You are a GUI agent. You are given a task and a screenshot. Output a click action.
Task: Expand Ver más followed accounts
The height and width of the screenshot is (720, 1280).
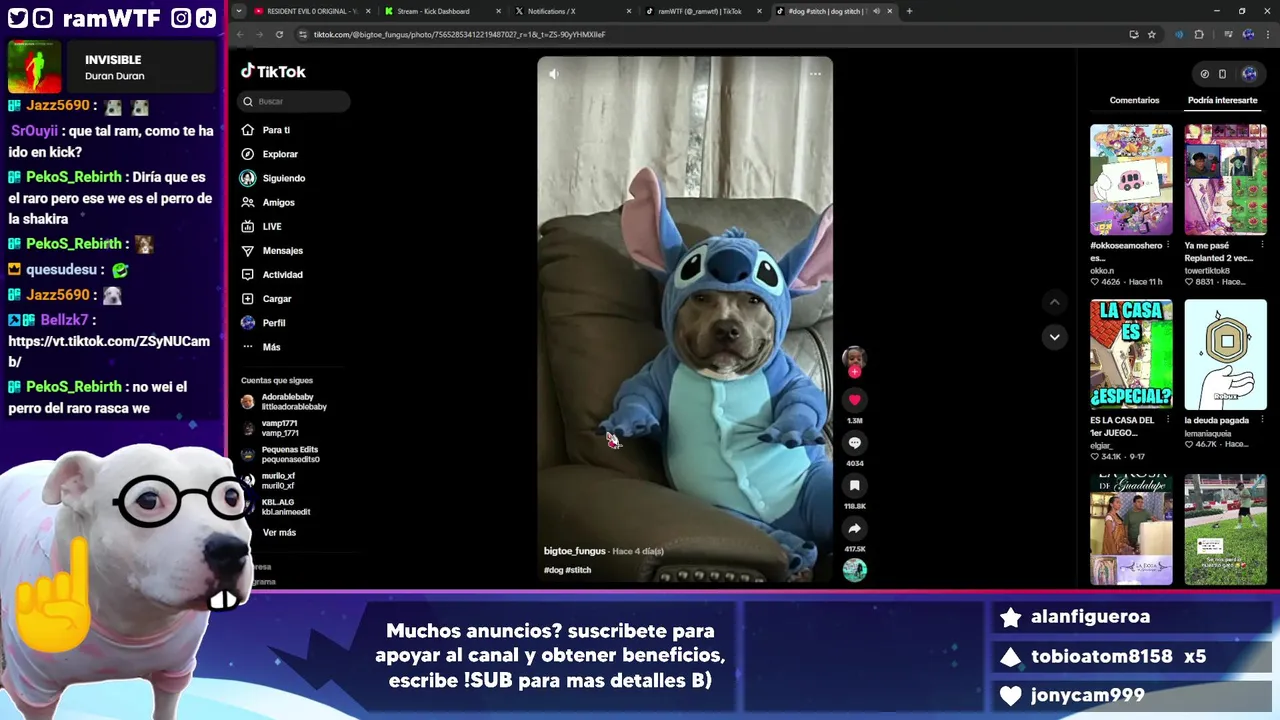coord(279,533)
